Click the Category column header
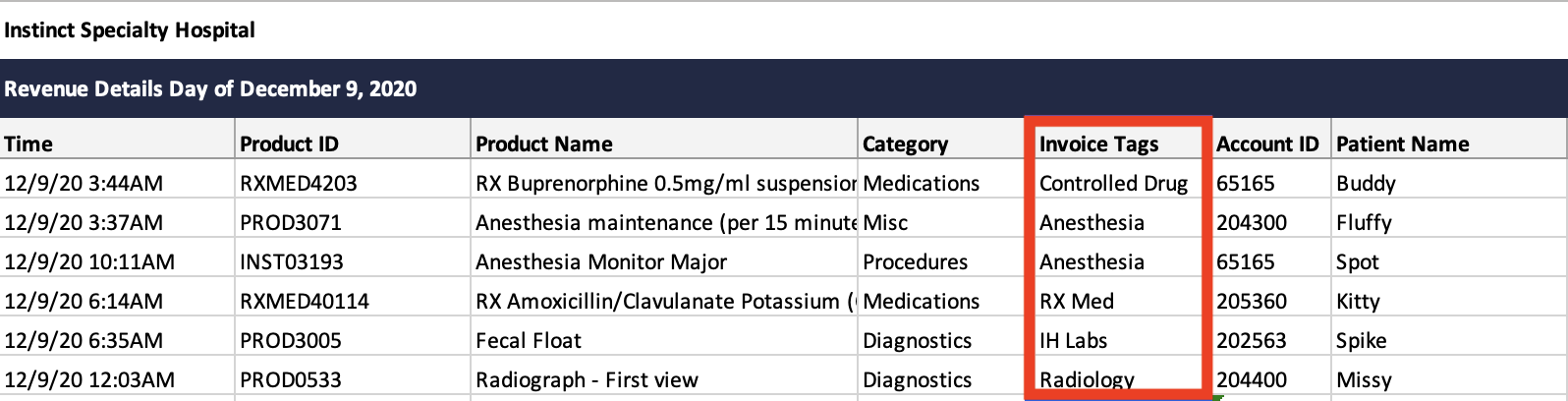The image size is (1568, 401). [x=942, y=143]
